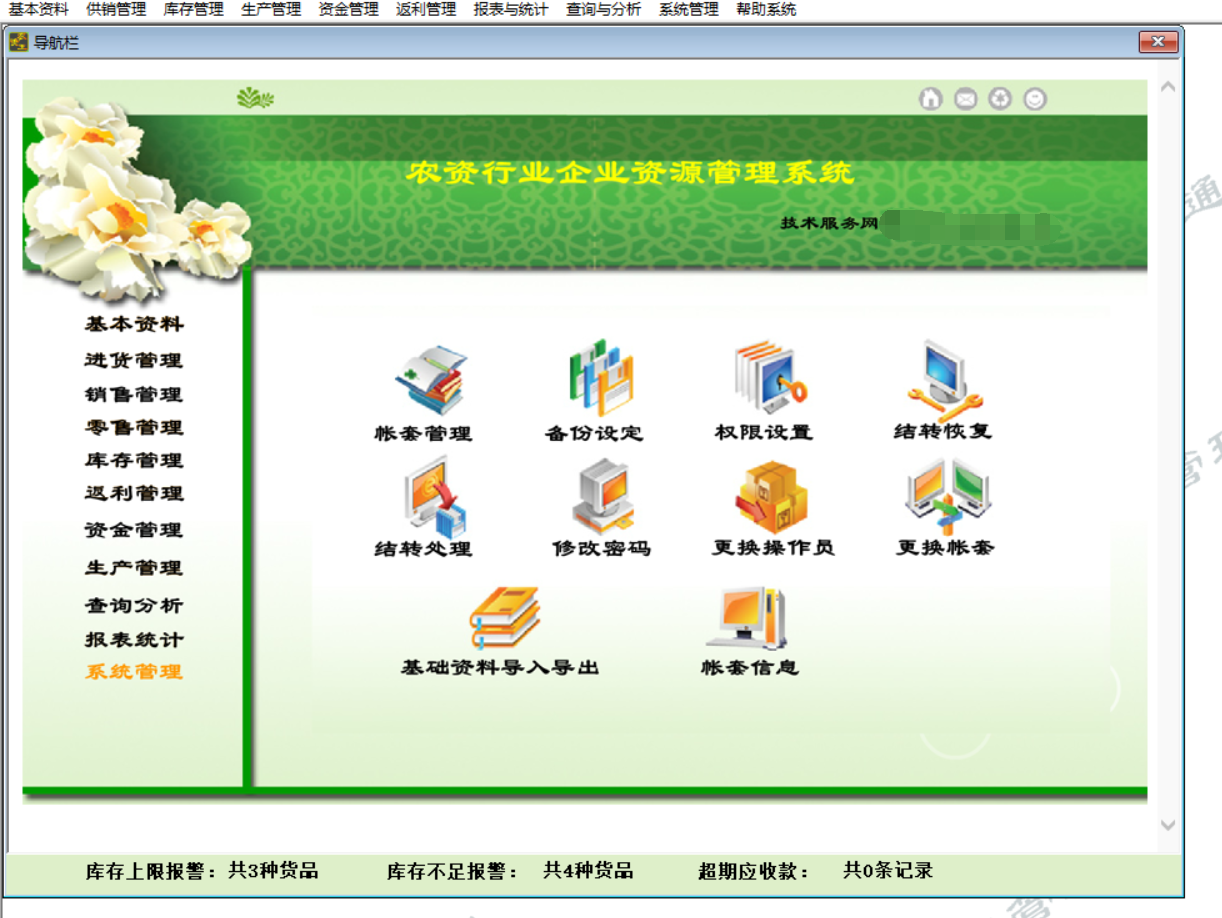
Task: Click the green leaf logo icon
Action: [x=255, y=97]
